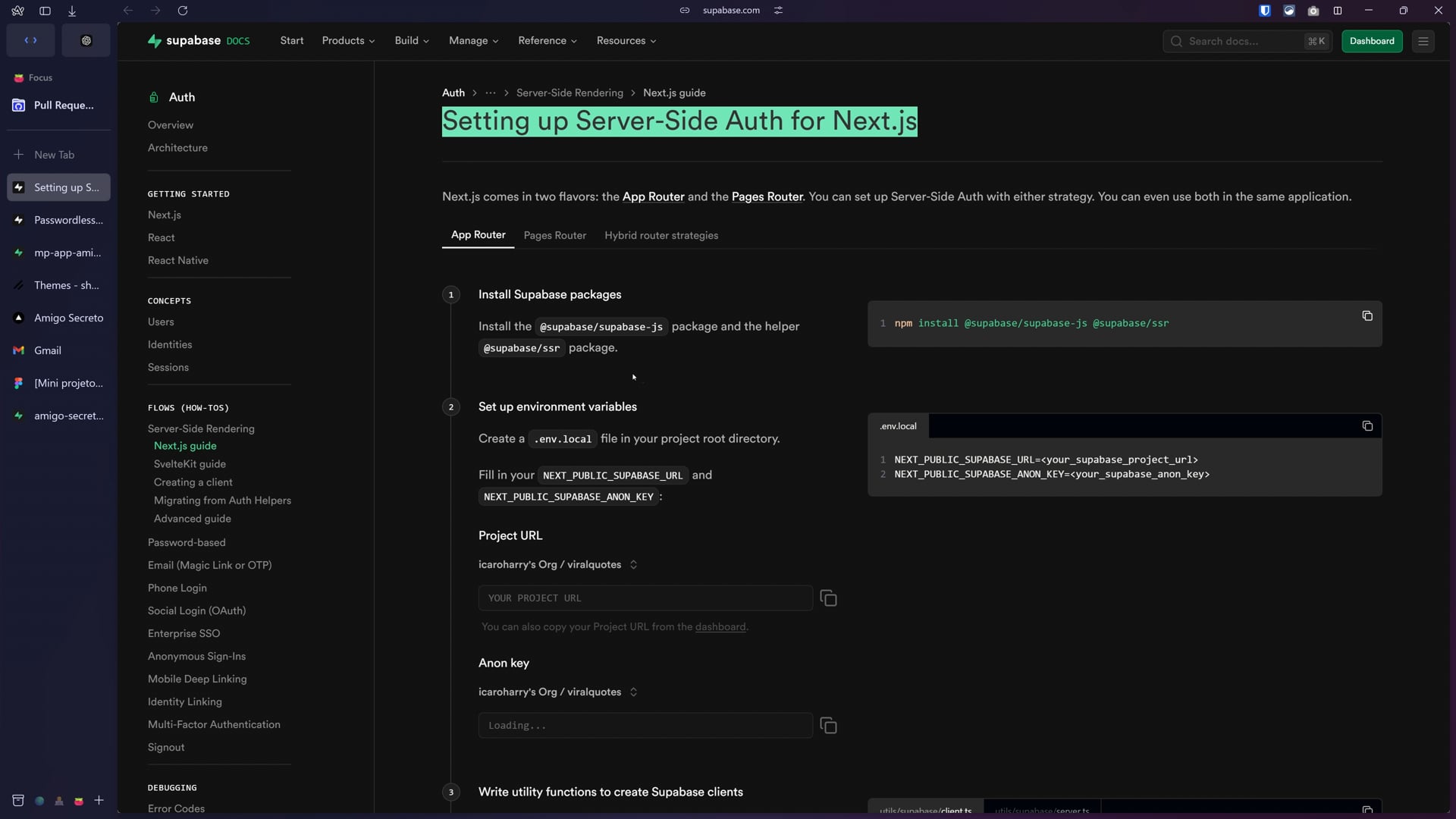Copy the project URL field value
This screenshot has height=819, width=1456.
coord(828,598)
